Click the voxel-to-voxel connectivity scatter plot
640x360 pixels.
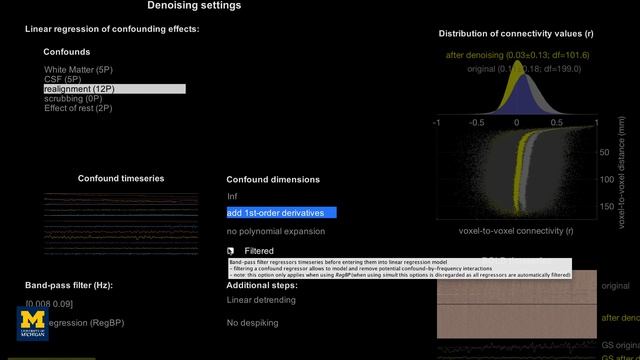pos(517,173)
